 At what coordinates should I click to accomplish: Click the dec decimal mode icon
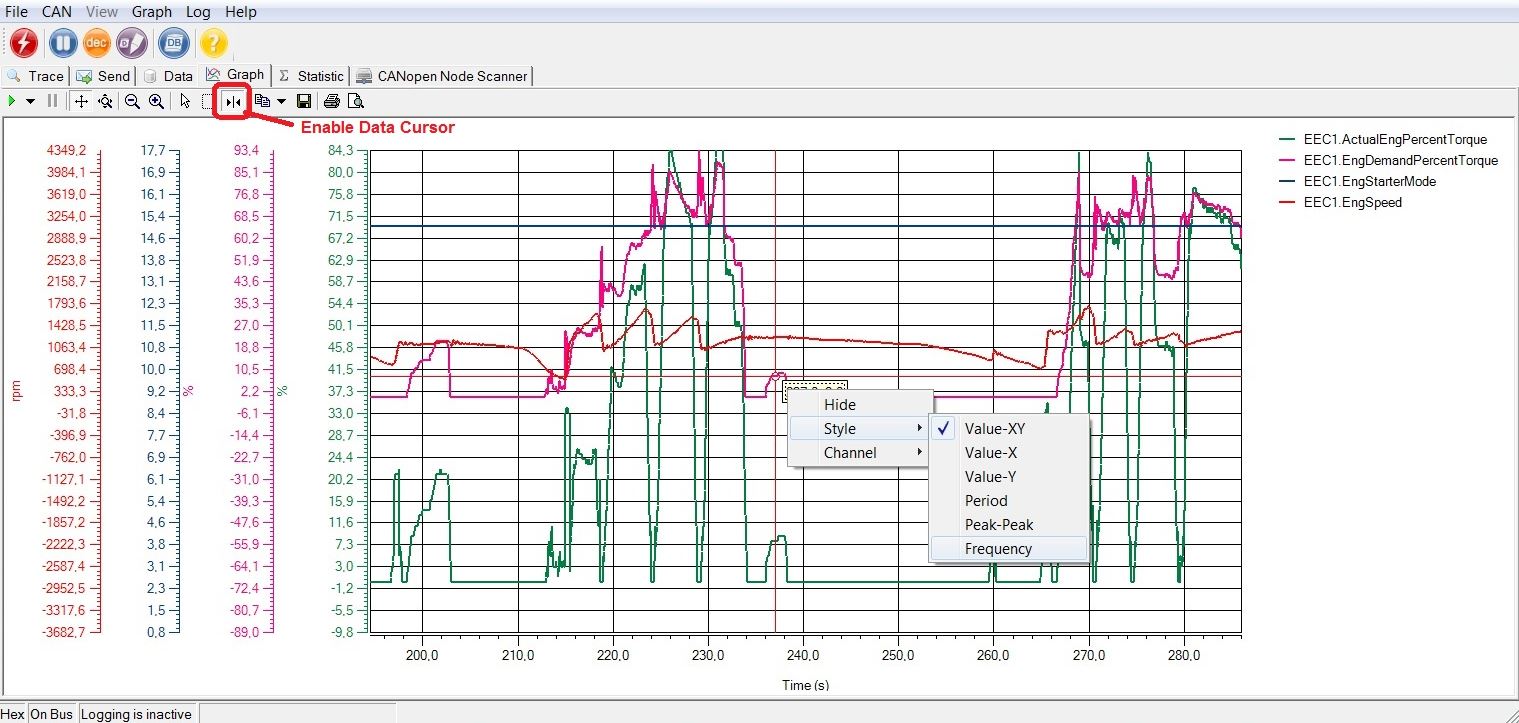coord(96,43)
